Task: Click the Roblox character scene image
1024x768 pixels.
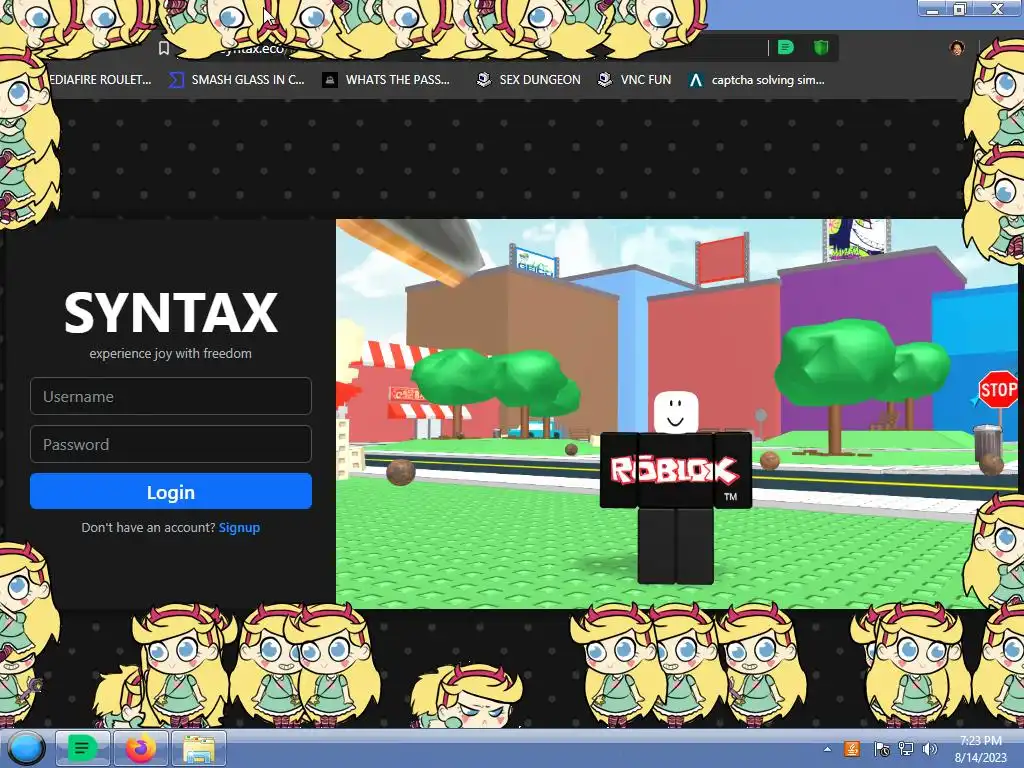Action: (x=677, y=413)
